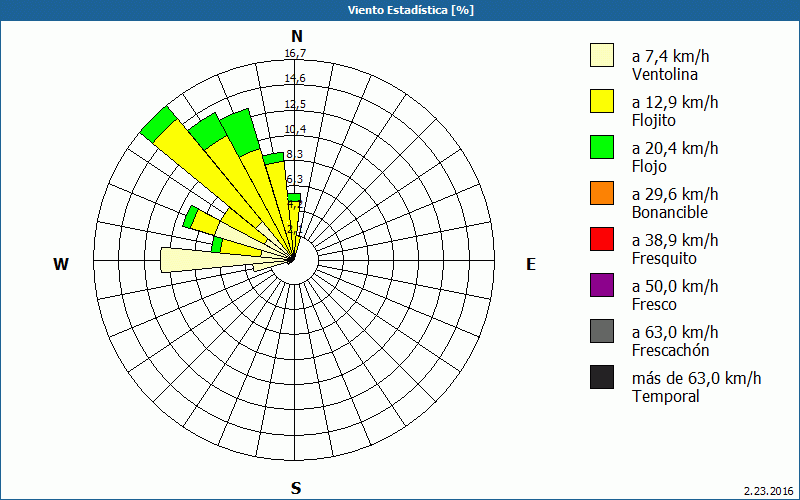The image size is (800, 500).
Task: Click the Ventolina pale yellow legend swatch
Action: (602, 55)
